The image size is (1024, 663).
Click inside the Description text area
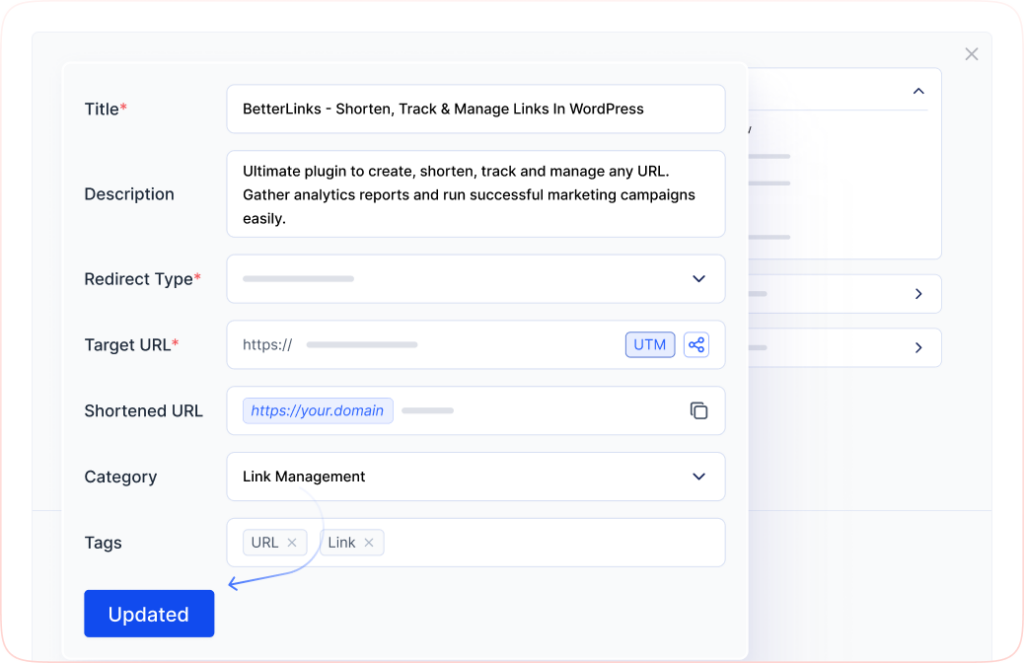(475, 193)
